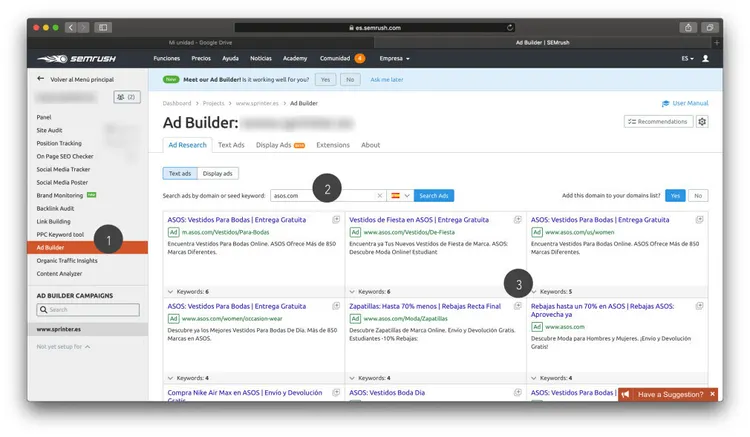Add the Rebajas hasta un 70% ad

click(x=699, y=306)
